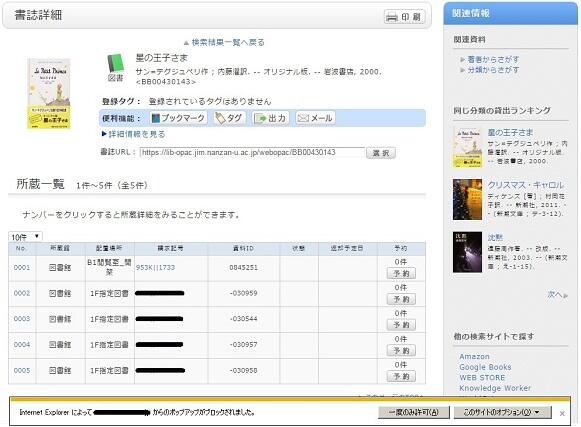The image size is (581, 427).
Task: Open the Le Petit Prince cover thumbnail
Action: pyautogui.click(x=49, y=93)
